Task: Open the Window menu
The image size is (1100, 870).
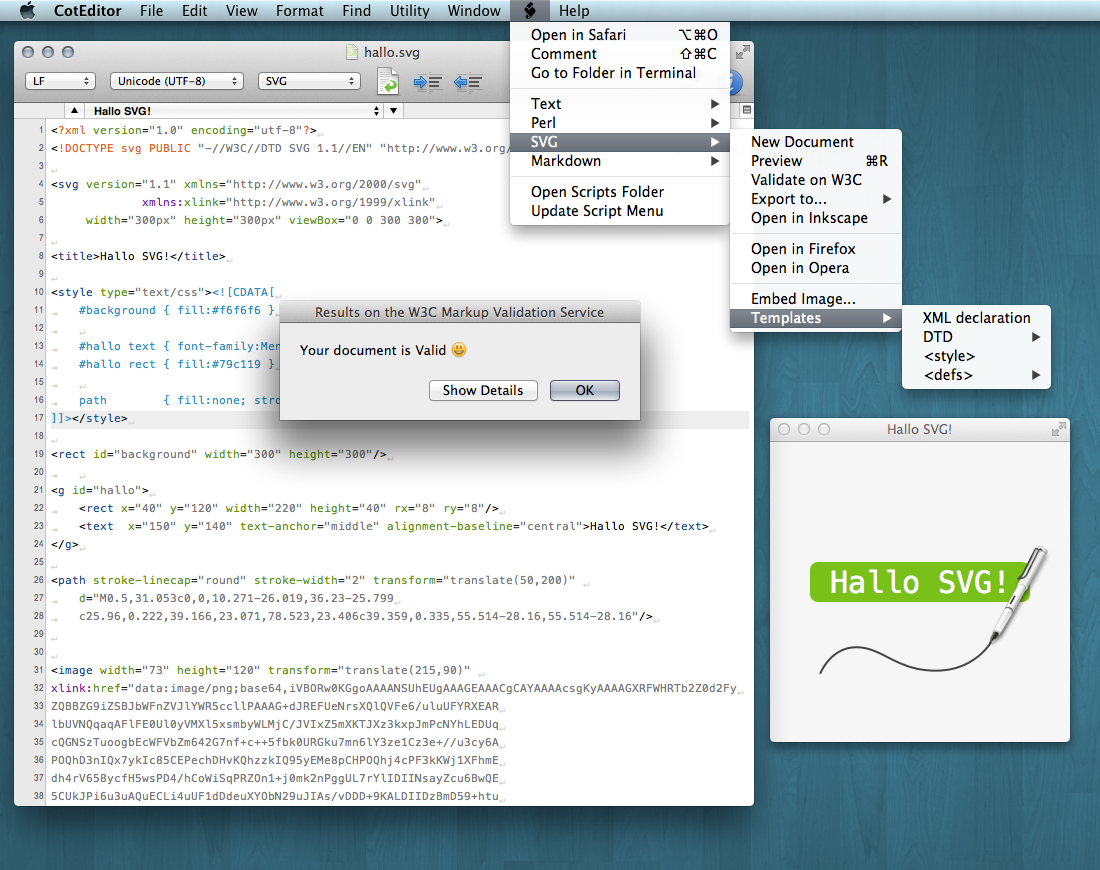Action: tap(474, 11)
